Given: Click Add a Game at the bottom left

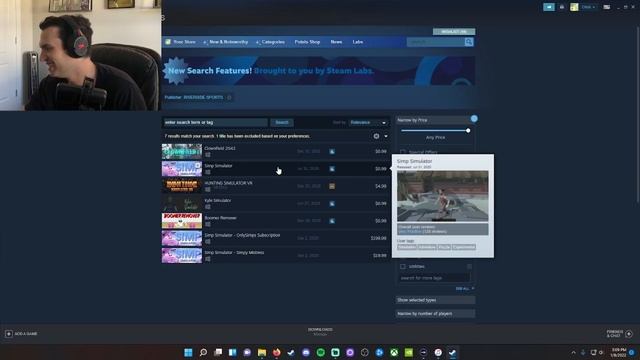Looking at the screenshot, I should pyautogui.click(x=21, y=334).
